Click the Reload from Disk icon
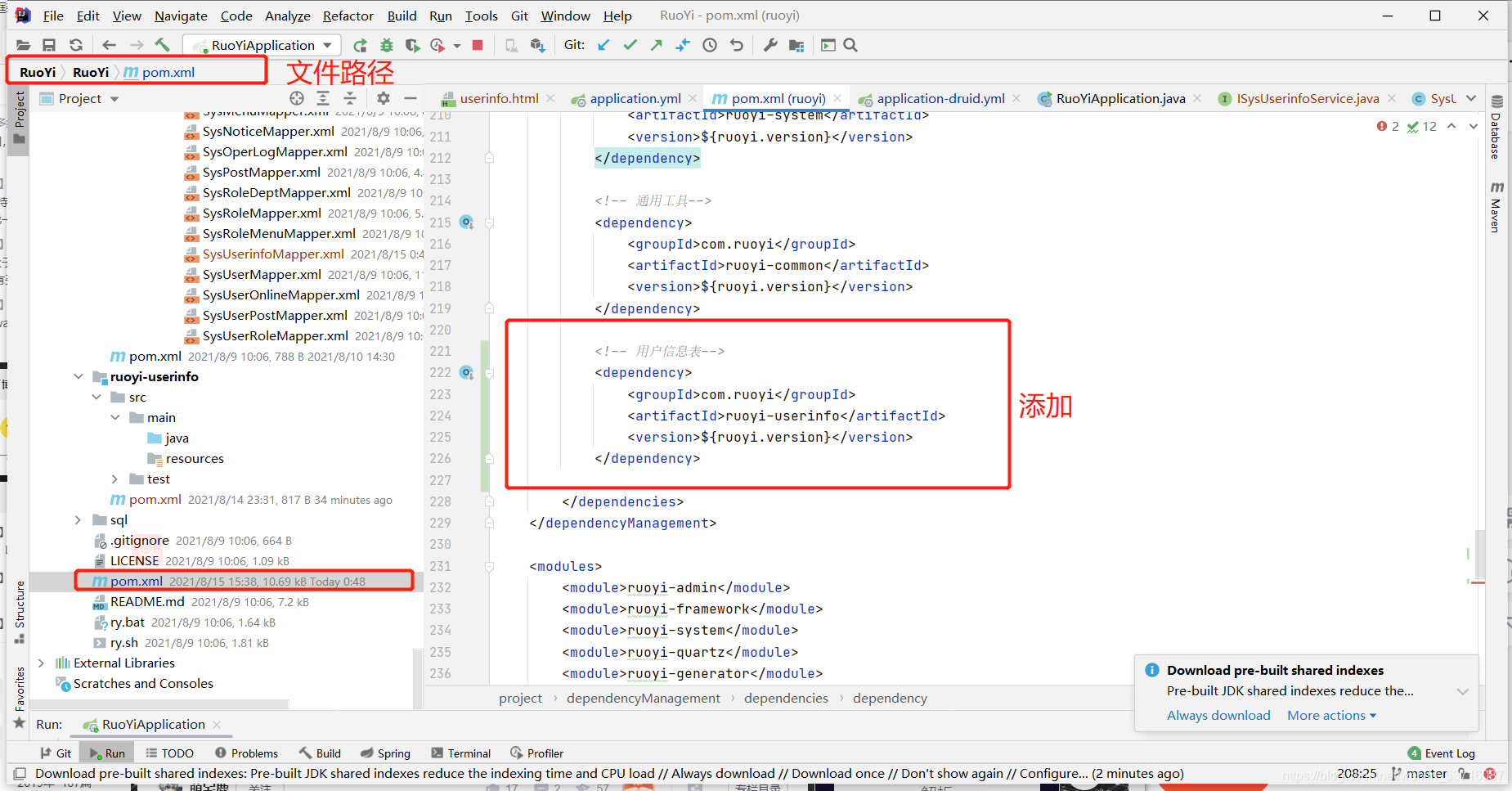This screenshot has width=1512, height=791. coord(76,46)
